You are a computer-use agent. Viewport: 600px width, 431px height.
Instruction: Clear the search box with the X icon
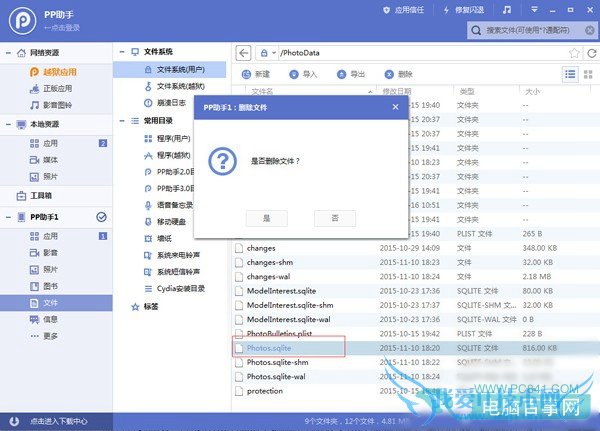click(x=590, y=30)
